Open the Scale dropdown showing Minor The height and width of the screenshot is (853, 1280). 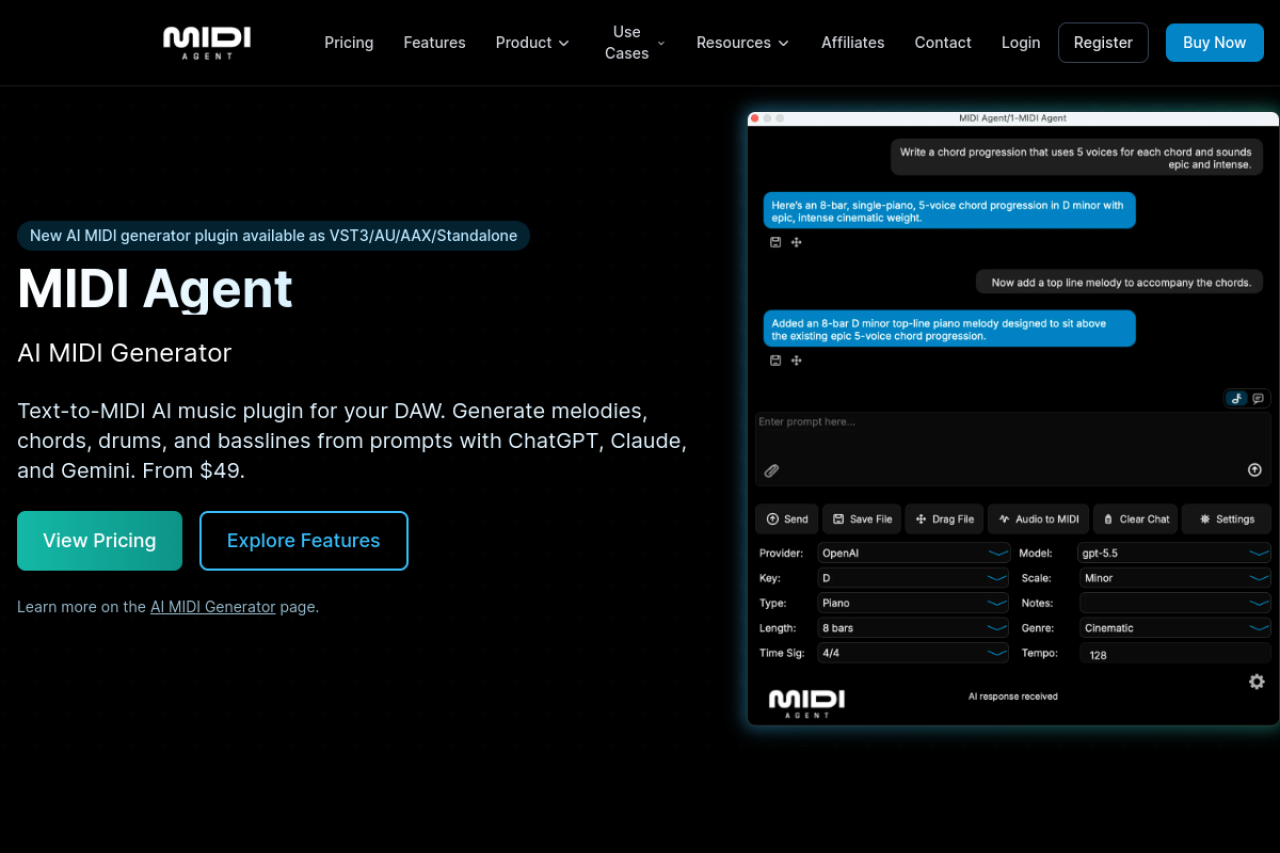(1175, 578)
